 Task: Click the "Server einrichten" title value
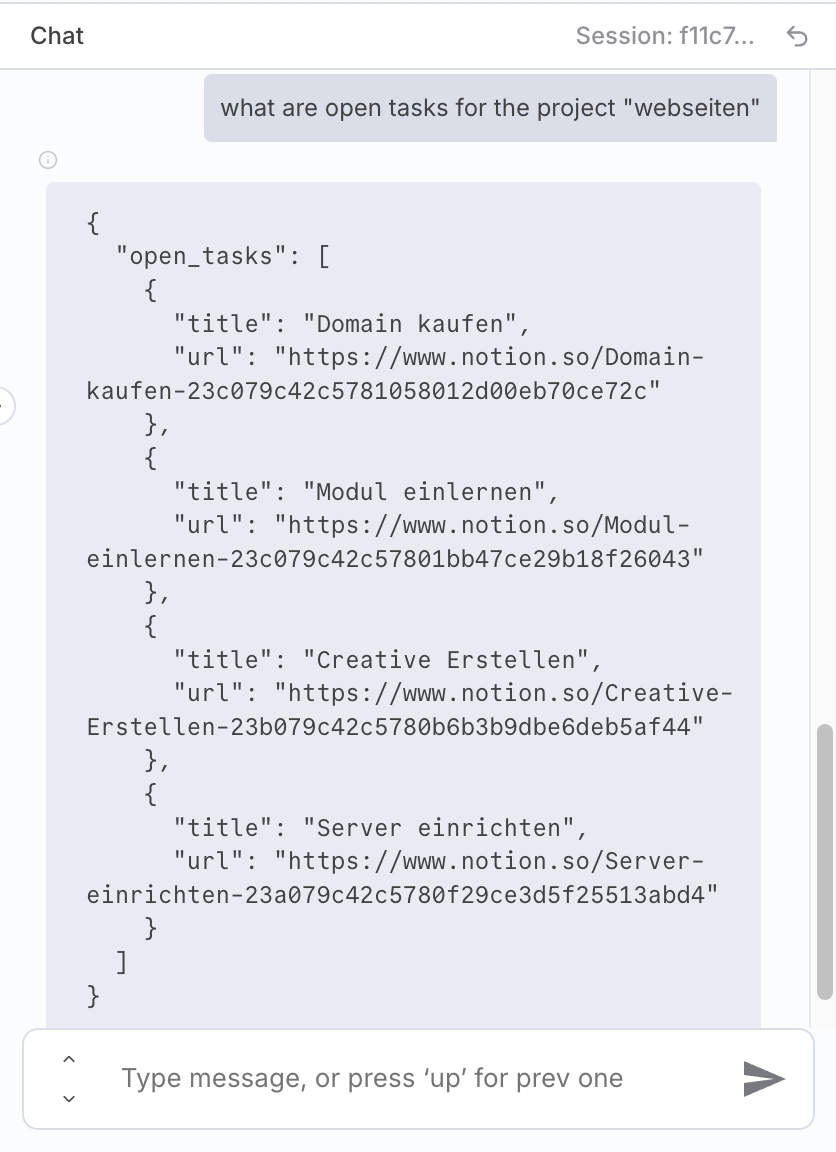(x=439, y=828)
